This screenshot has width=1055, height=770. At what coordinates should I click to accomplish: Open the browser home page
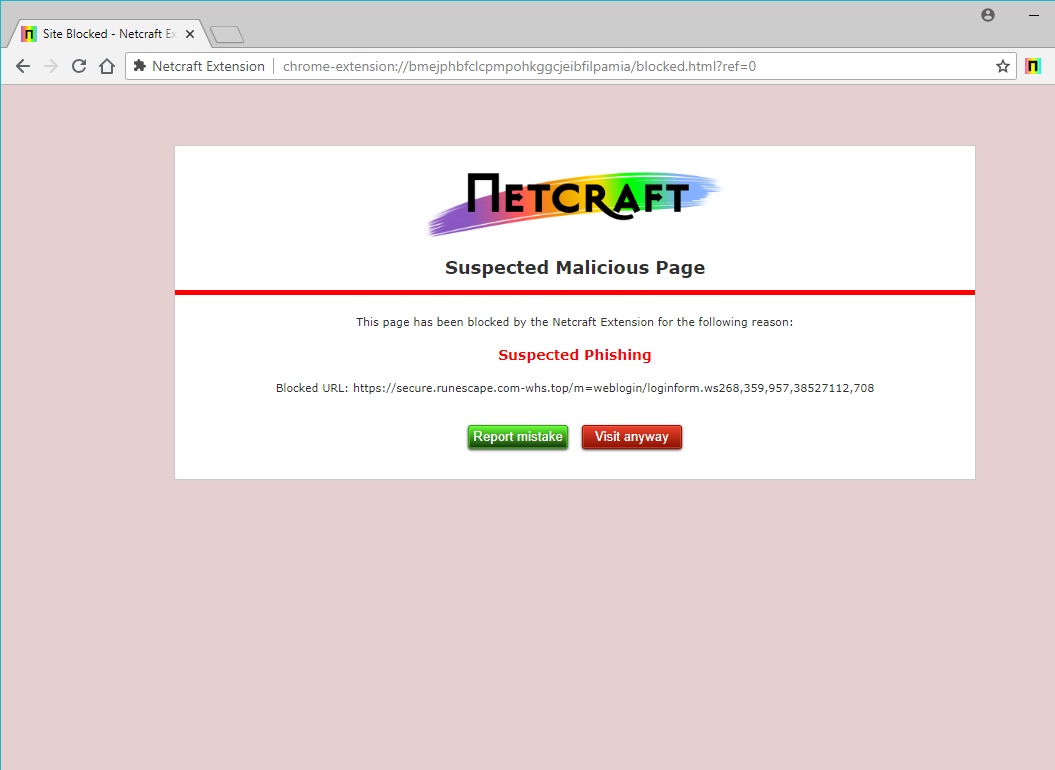(x=107, y=66)
